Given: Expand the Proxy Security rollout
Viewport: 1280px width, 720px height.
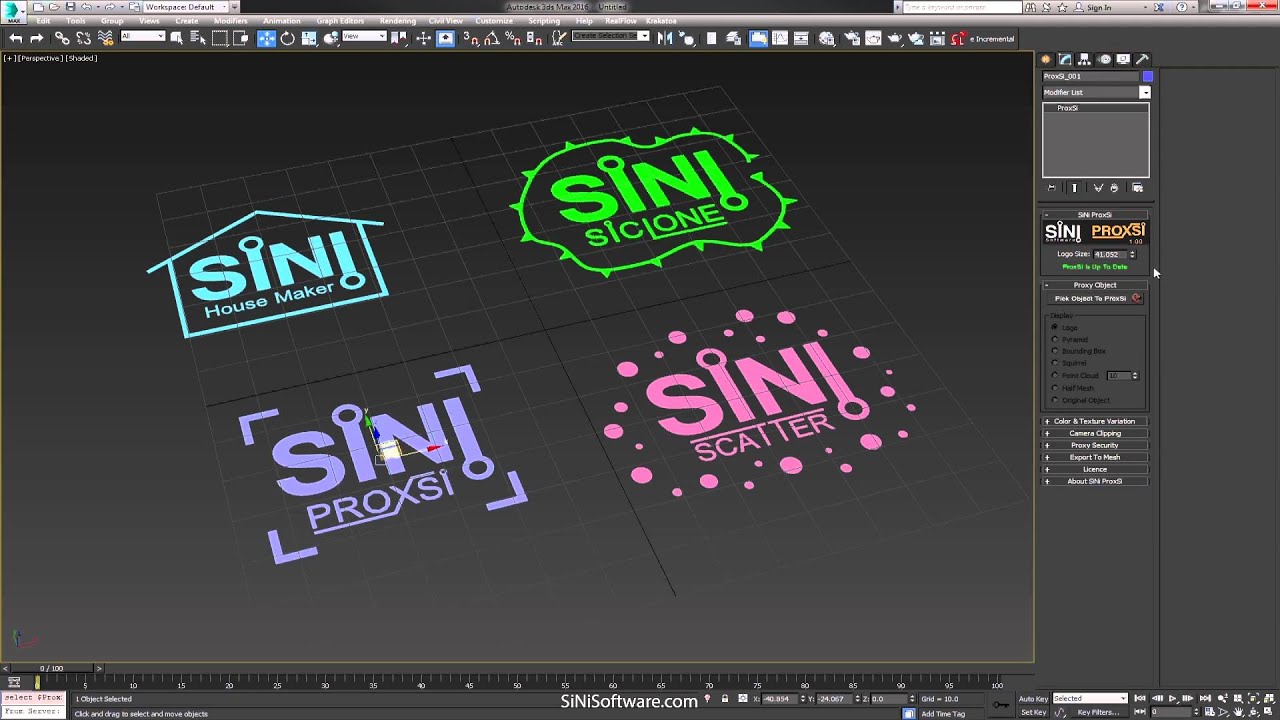Looking at the screenshot, I should pos(1095,445).
